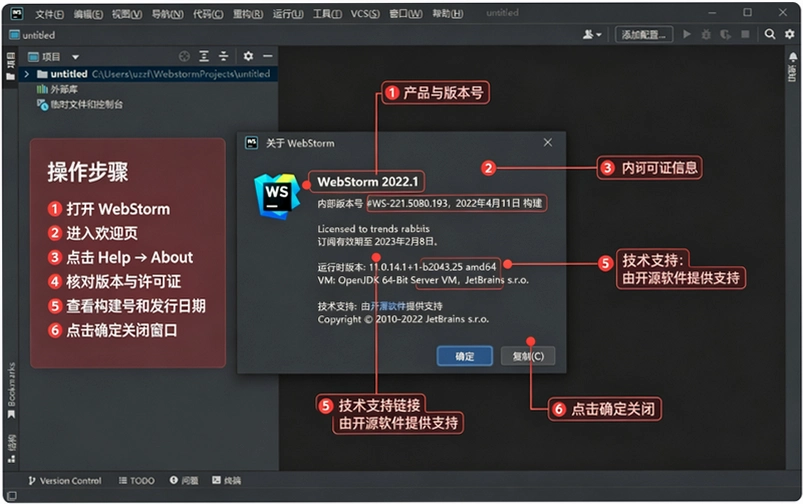Open Bookmarks tool window tab

click(11, 390)
